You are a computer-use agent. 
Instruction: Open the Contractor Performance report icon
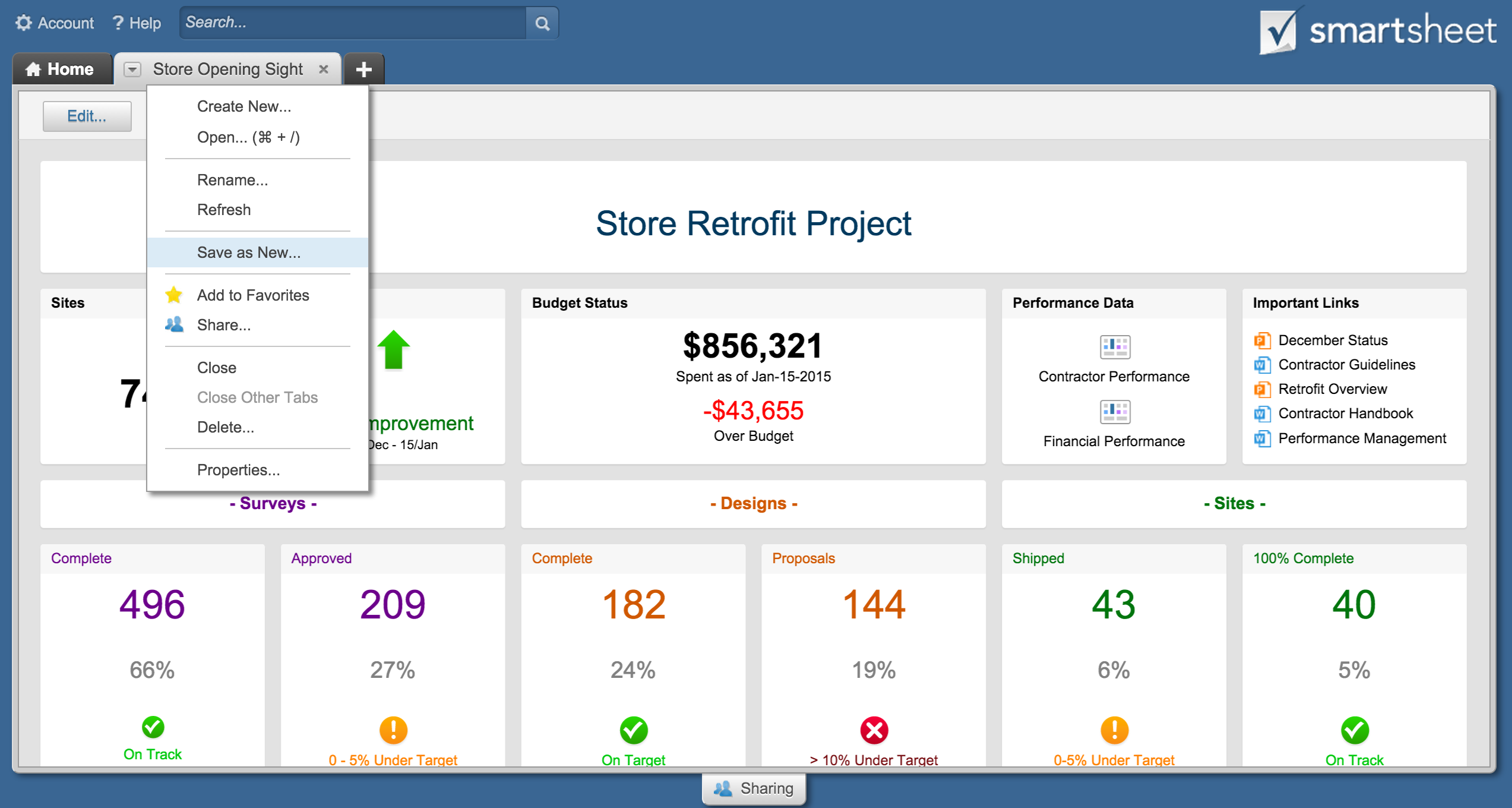(x=1115, y=347)
